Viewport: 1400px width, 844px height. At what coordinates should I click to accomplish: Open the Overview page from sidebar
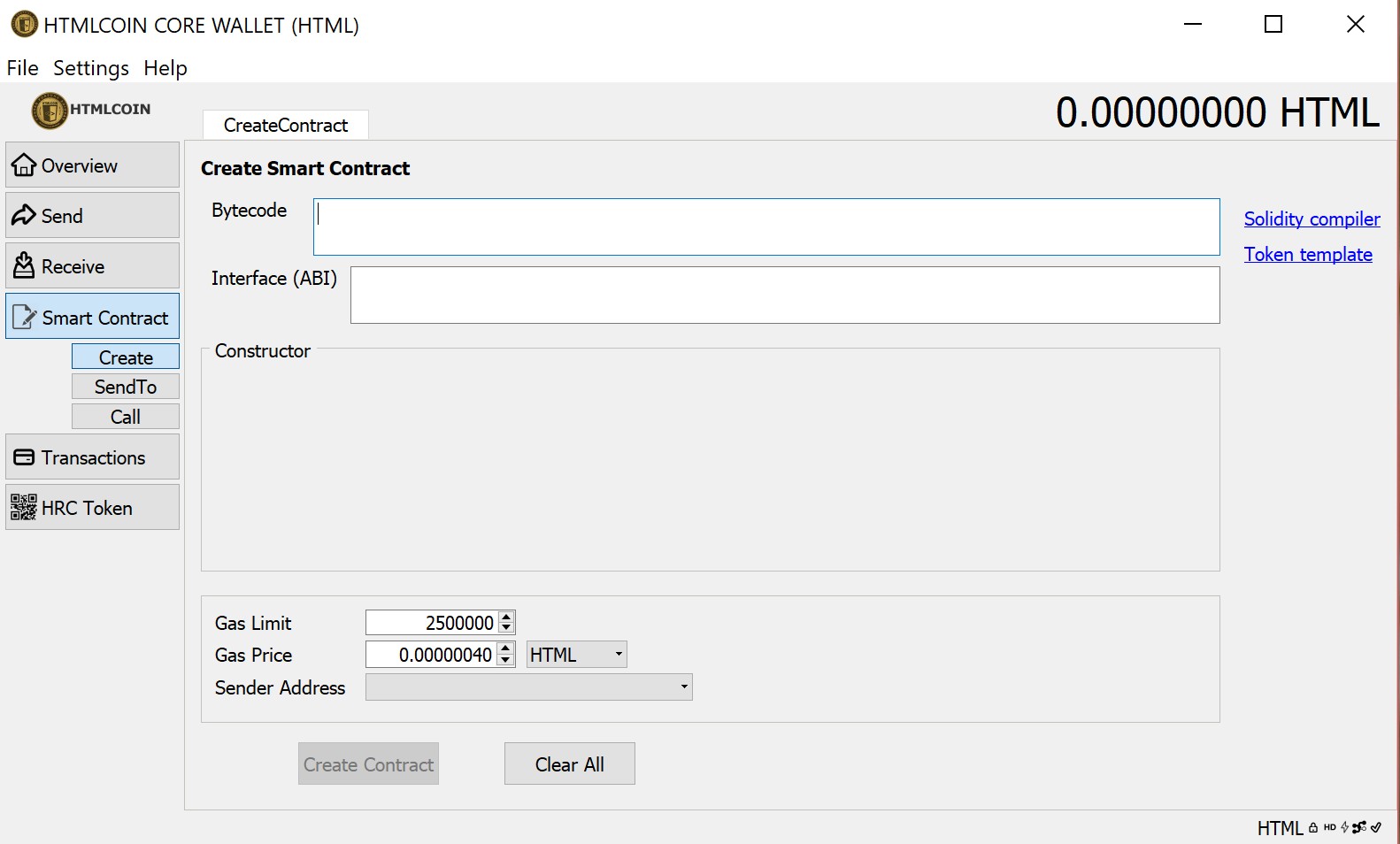click(92, 165)
